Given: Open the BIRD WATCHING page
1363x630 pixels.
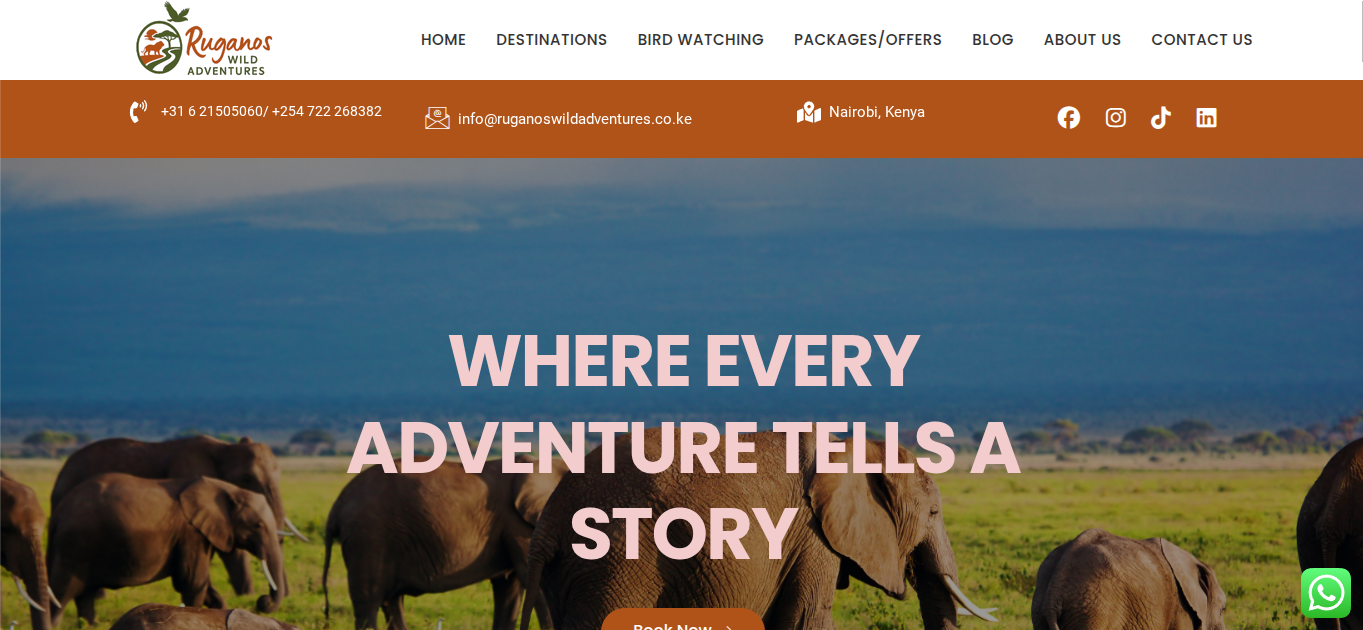Looking at the screenshot, I should (700, 40).
